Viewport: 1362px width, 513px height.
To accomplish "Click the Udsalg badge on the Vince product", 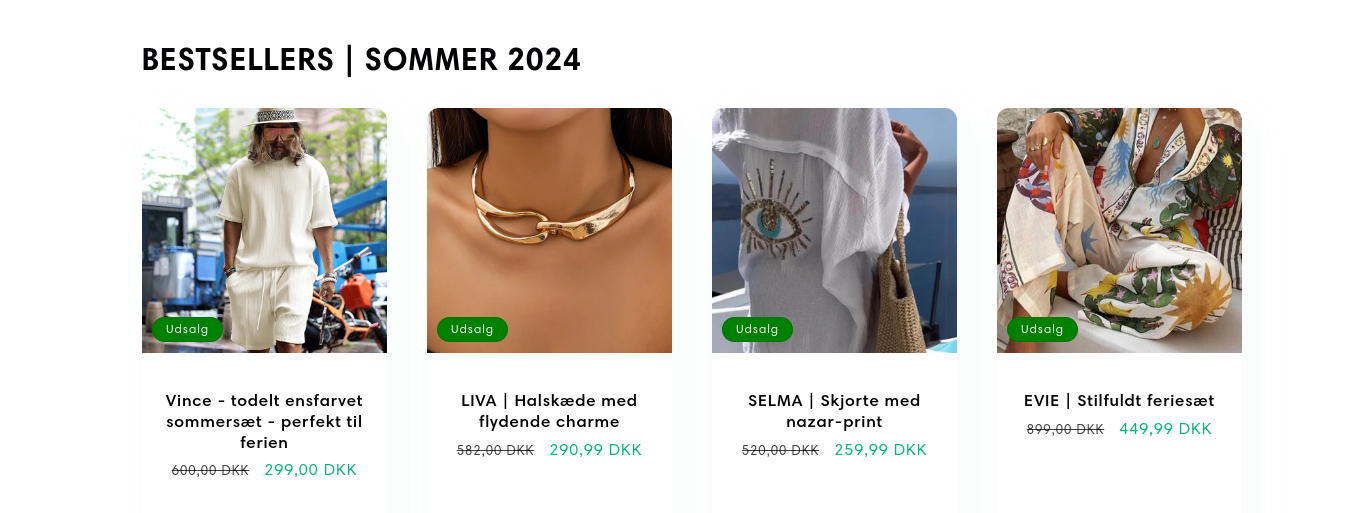I will tap(187, 329).
